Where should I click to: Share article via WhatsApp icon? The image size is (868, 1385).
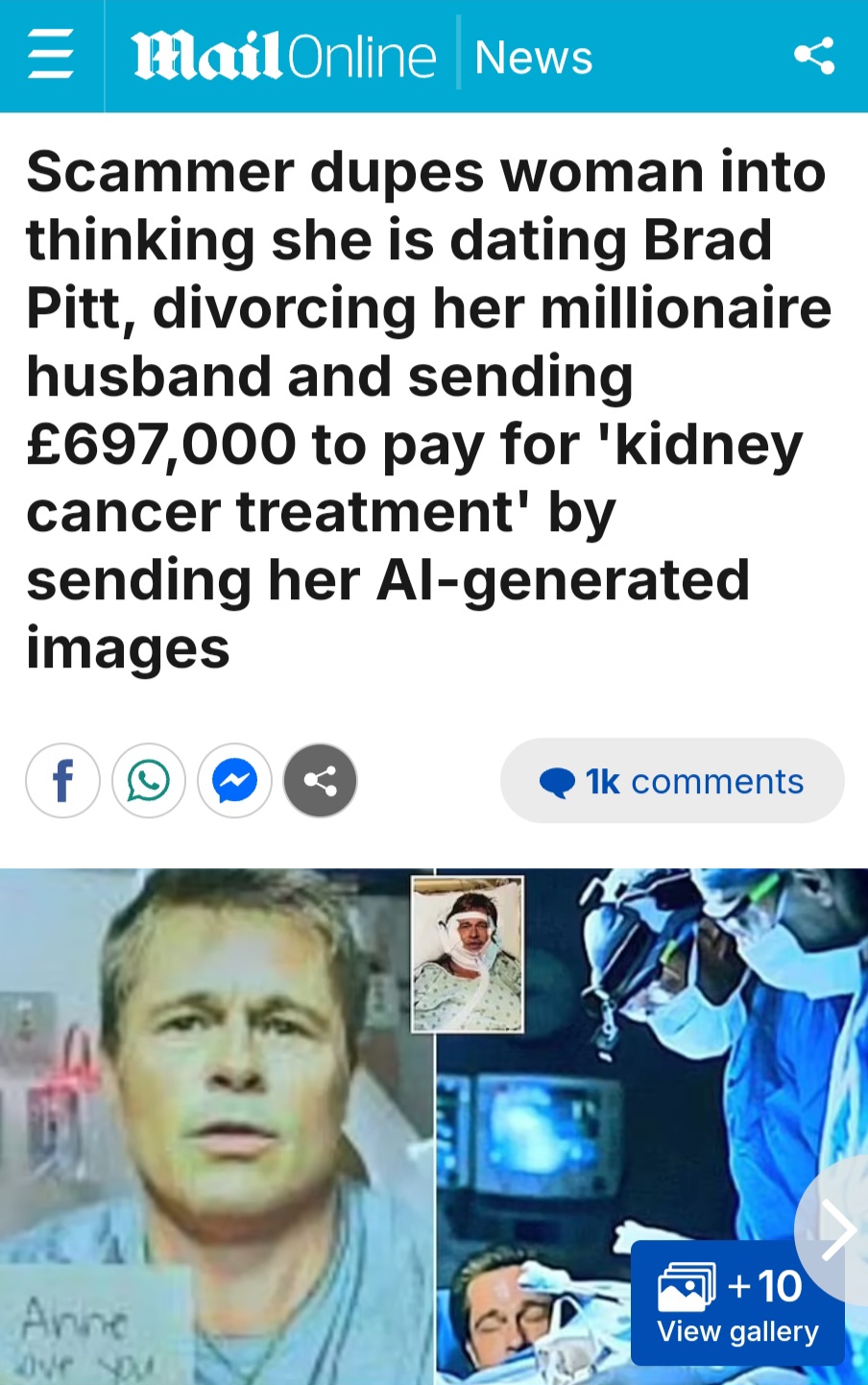tap(149, 781)
